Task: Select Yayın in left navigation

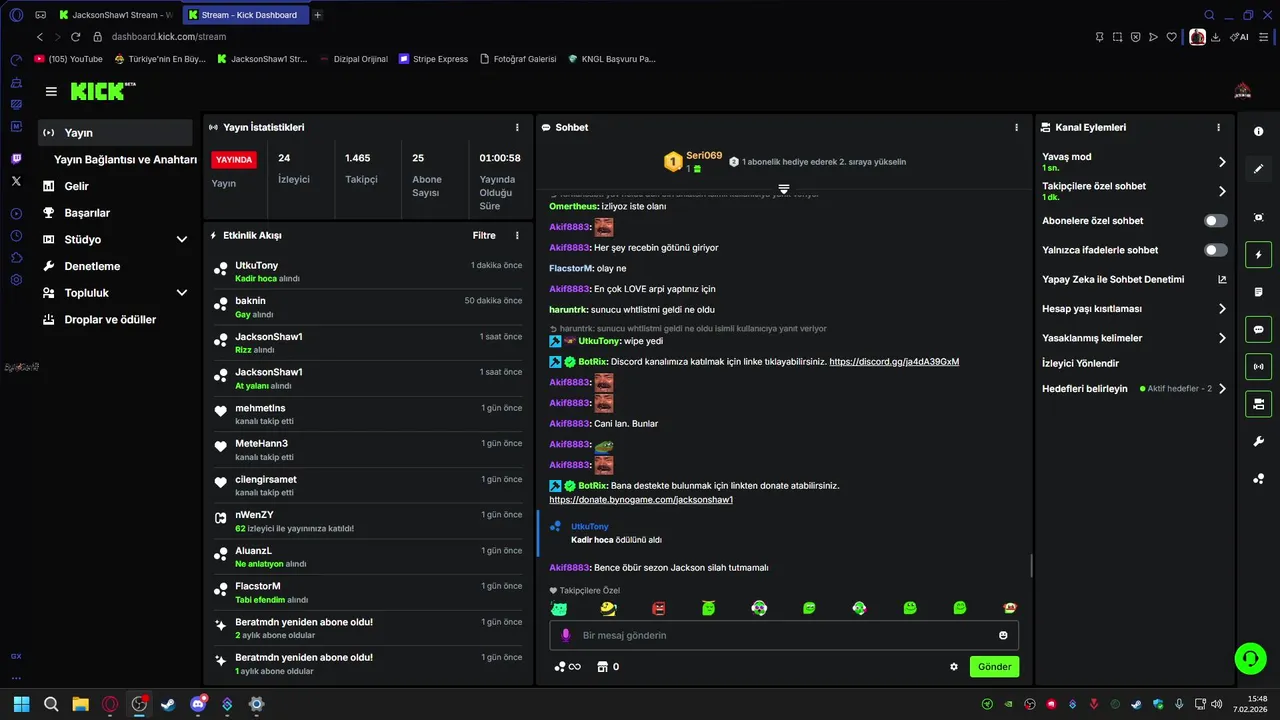Action: [115, 133]
